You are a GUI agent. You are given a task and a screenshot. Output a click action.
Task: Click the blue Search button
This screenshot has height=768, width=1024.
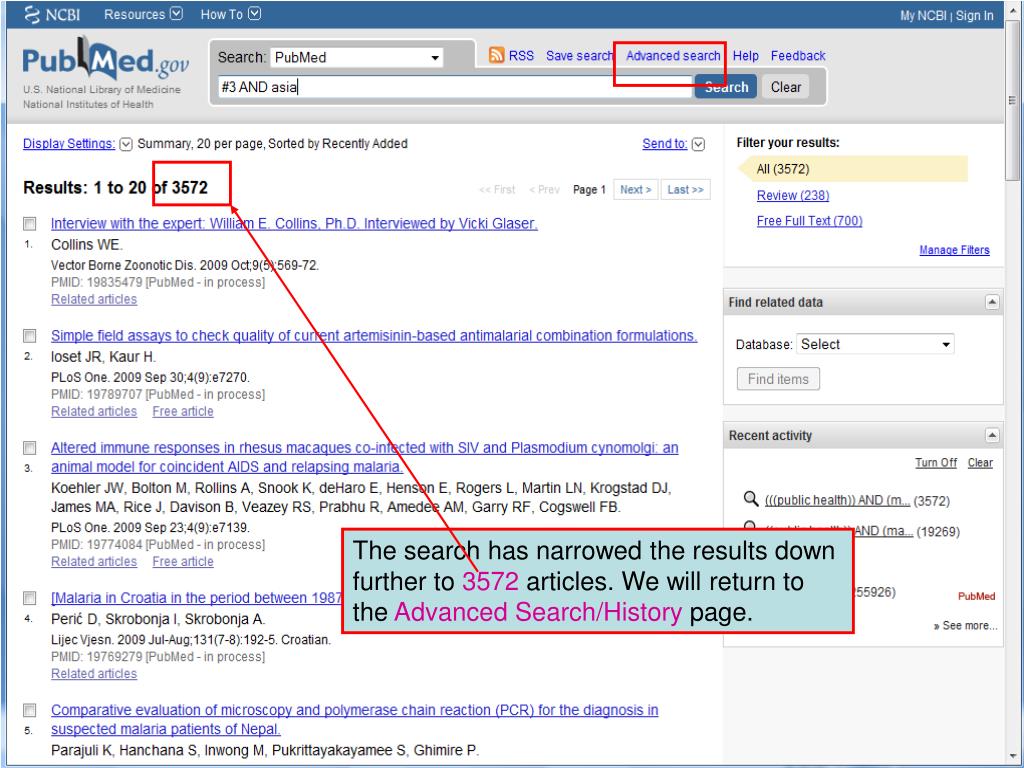(x=726, y=87)
